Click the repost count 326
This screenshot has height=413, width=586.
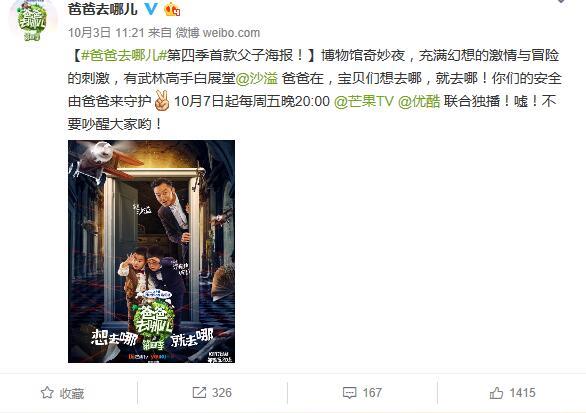coord(222,393)
